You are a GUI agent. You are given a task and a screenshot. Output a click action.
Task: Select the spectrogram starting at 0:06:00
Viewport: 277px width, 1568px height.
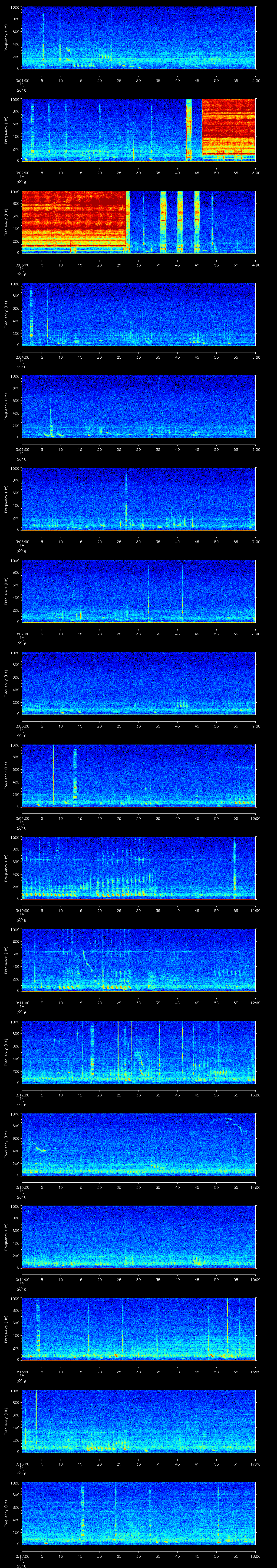point(139,499)
